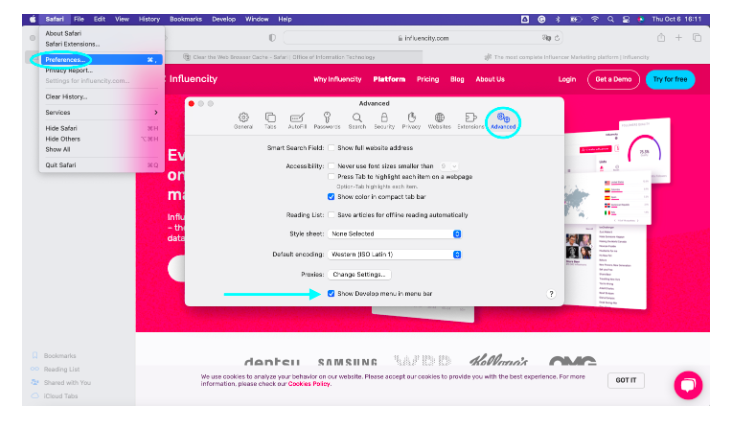
Task: Open the Websites preferences pane
Action: [439, 121]
